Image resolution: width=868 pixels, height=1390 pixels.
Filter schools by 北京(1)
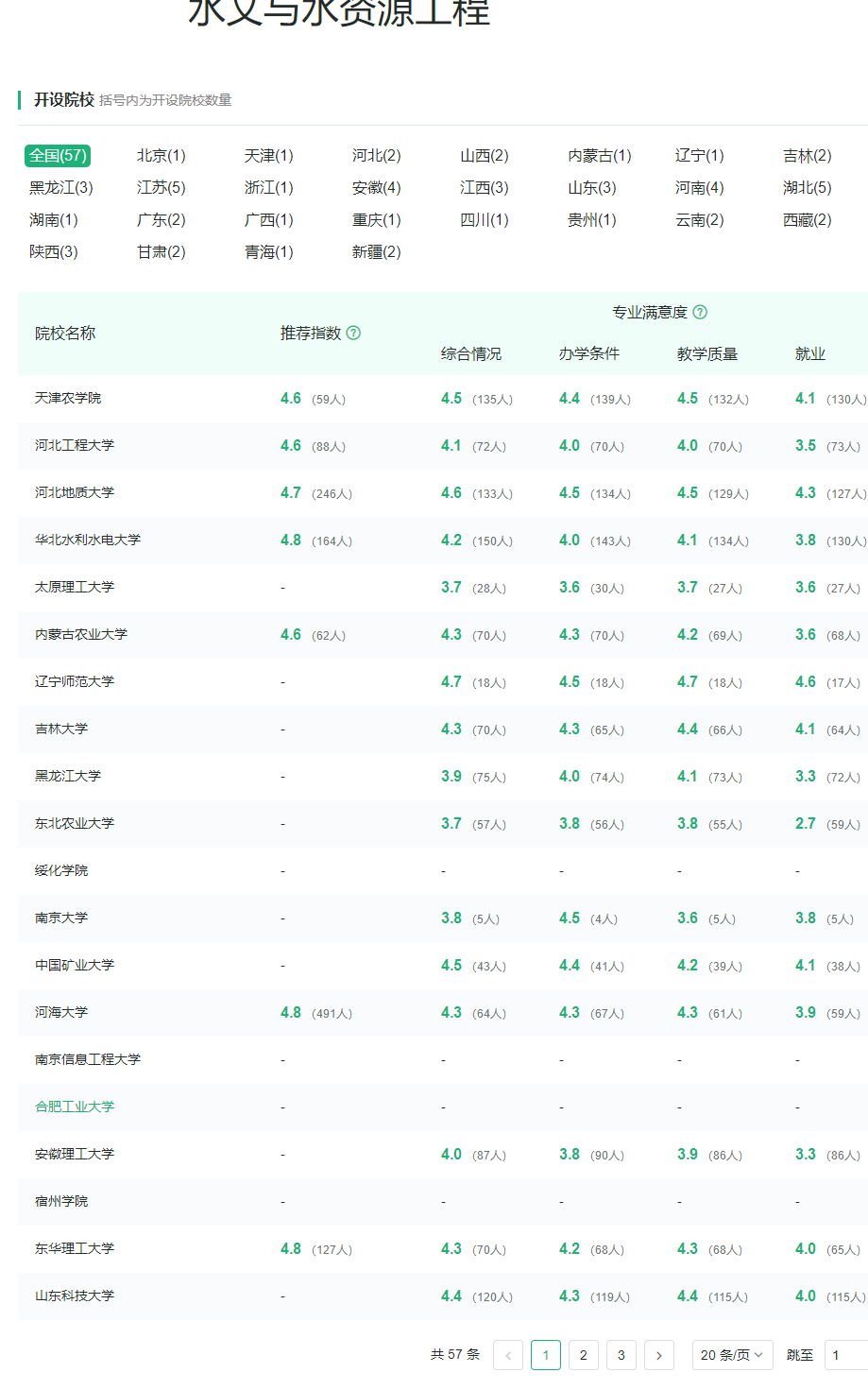162,155
